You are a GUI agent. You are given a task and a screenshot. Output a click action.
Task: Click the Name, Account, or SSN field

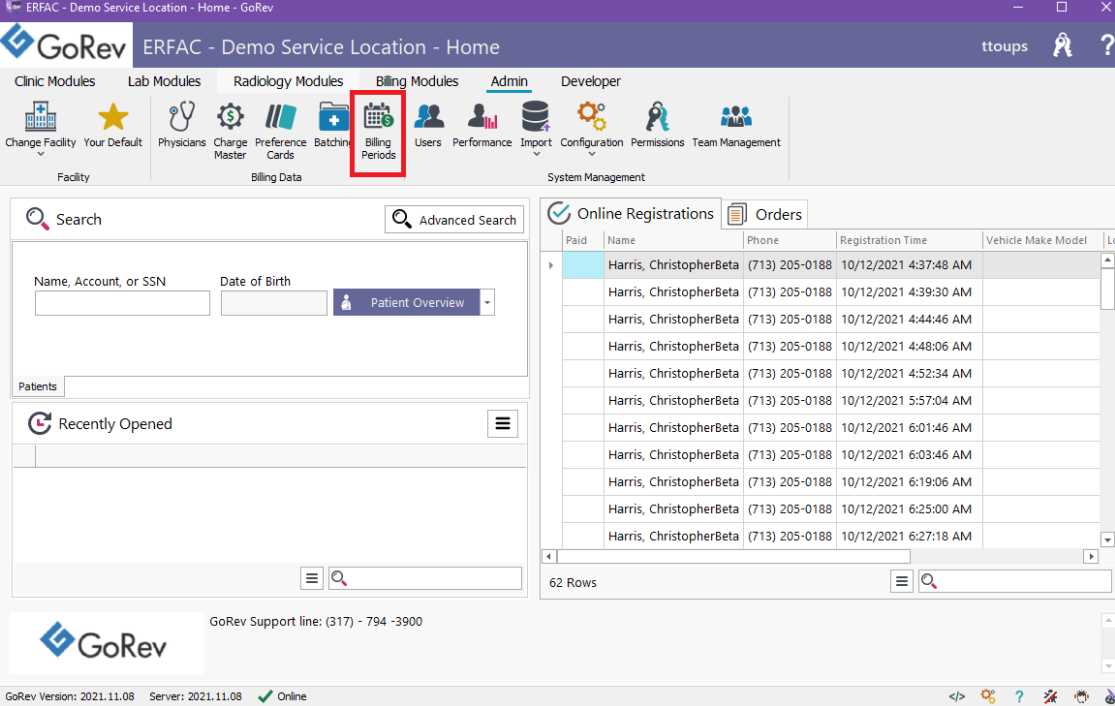[122, 303]
